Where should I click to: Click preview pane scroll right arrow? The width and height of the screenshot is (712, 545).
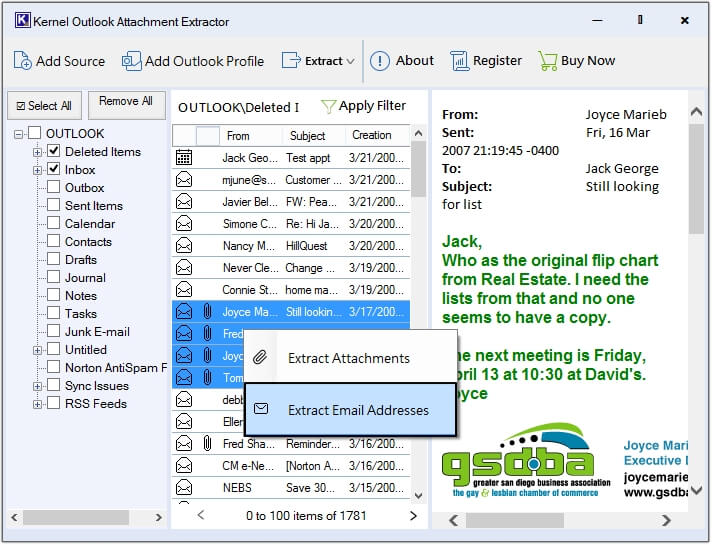coord(666,520)
